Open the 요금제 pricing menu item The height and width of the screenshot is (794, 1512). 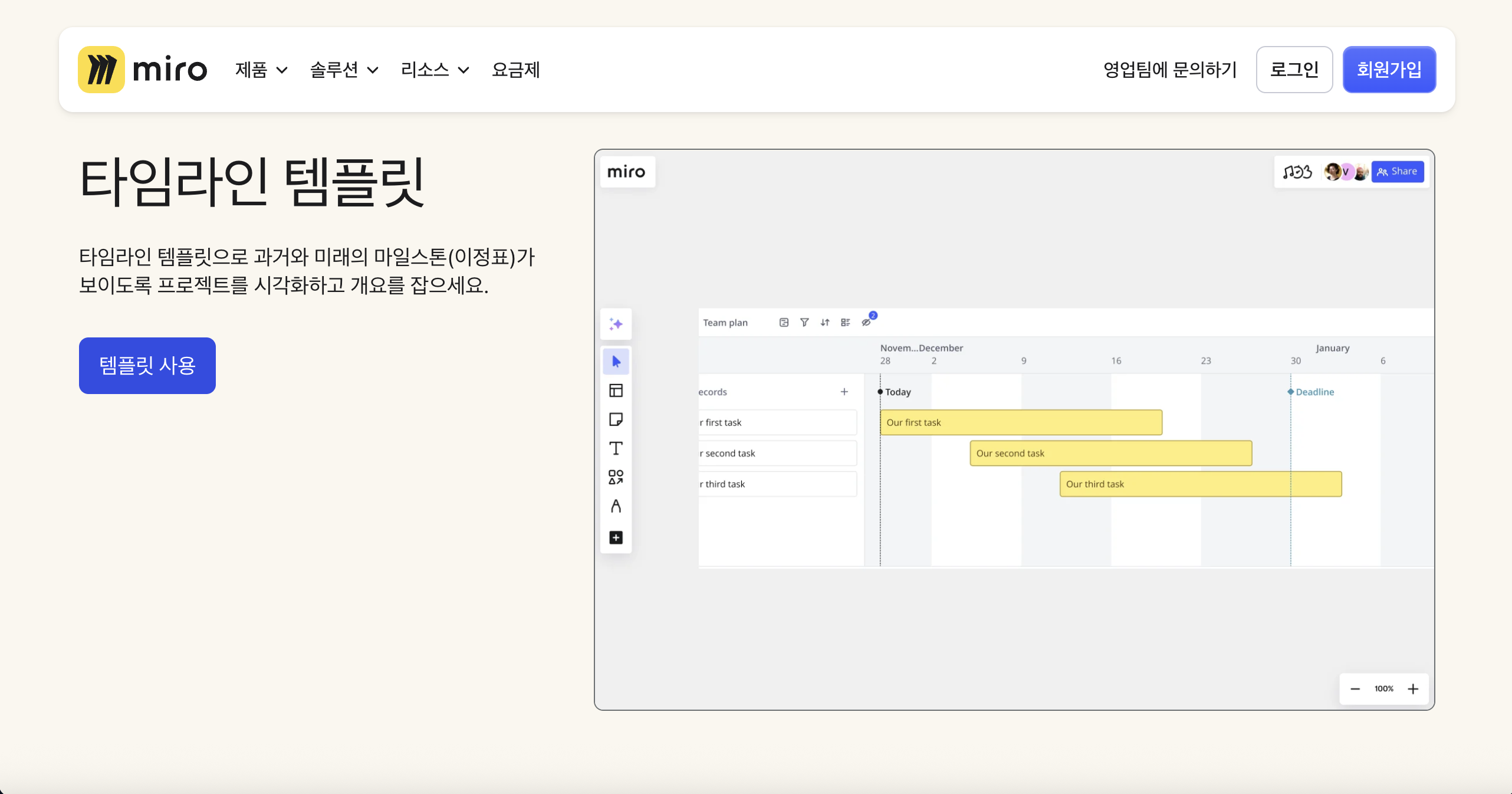tap(515, 70)
